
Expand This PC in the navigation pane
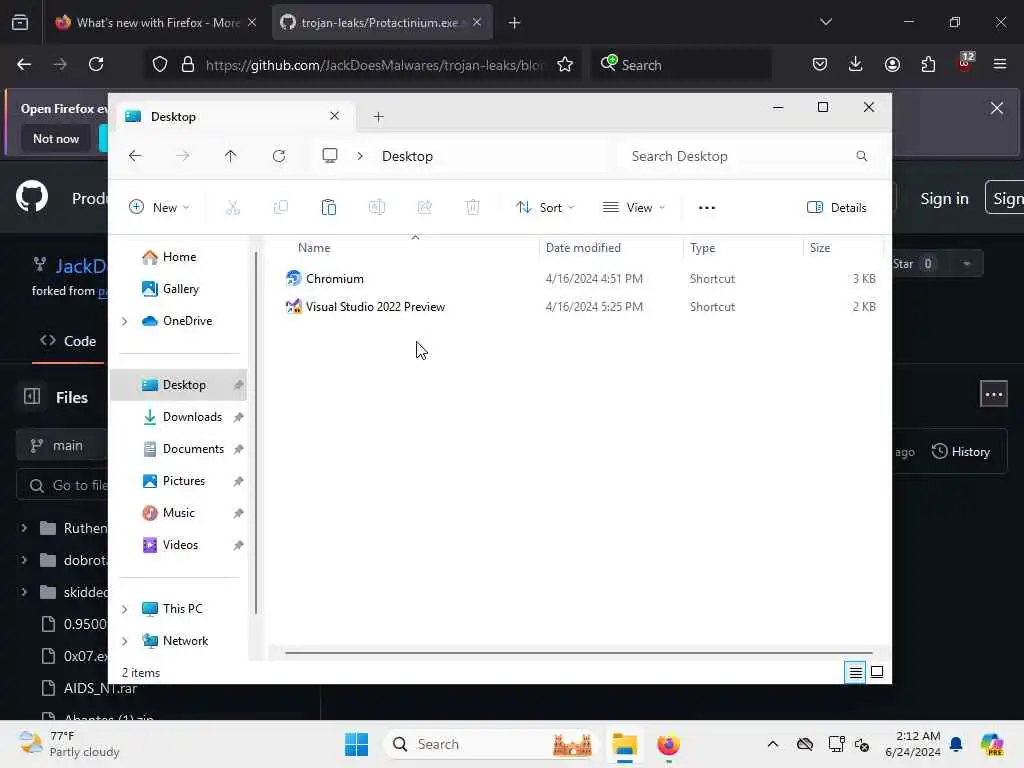point(124,609)
